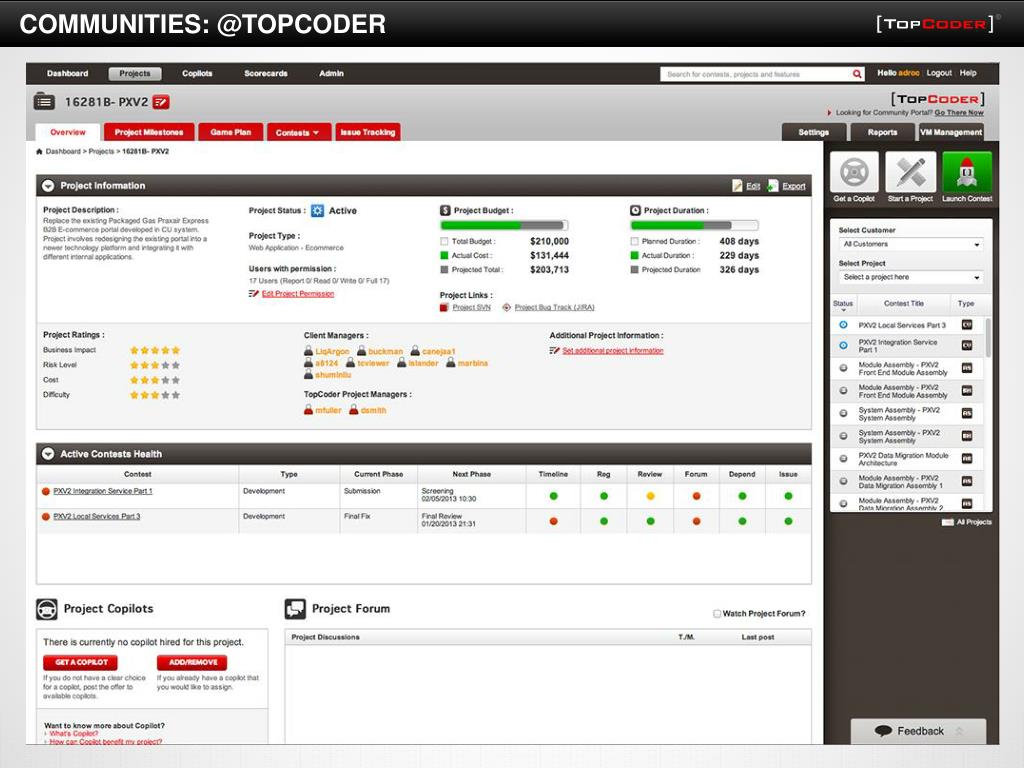Click the status icon of PXV2 Integration Service Part 1 in sidebar
This screenshot has height=768, width=1024.
click(x=843, y=345)
